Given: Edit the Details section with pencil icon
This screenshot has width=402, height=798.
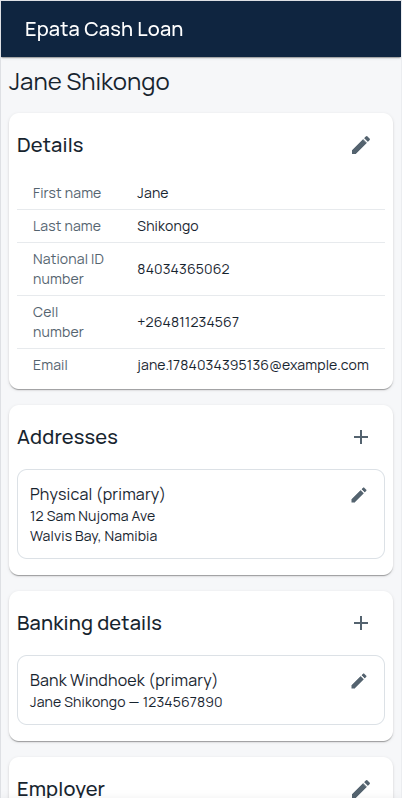Looking at the screenshot, I should click(361, 145).
